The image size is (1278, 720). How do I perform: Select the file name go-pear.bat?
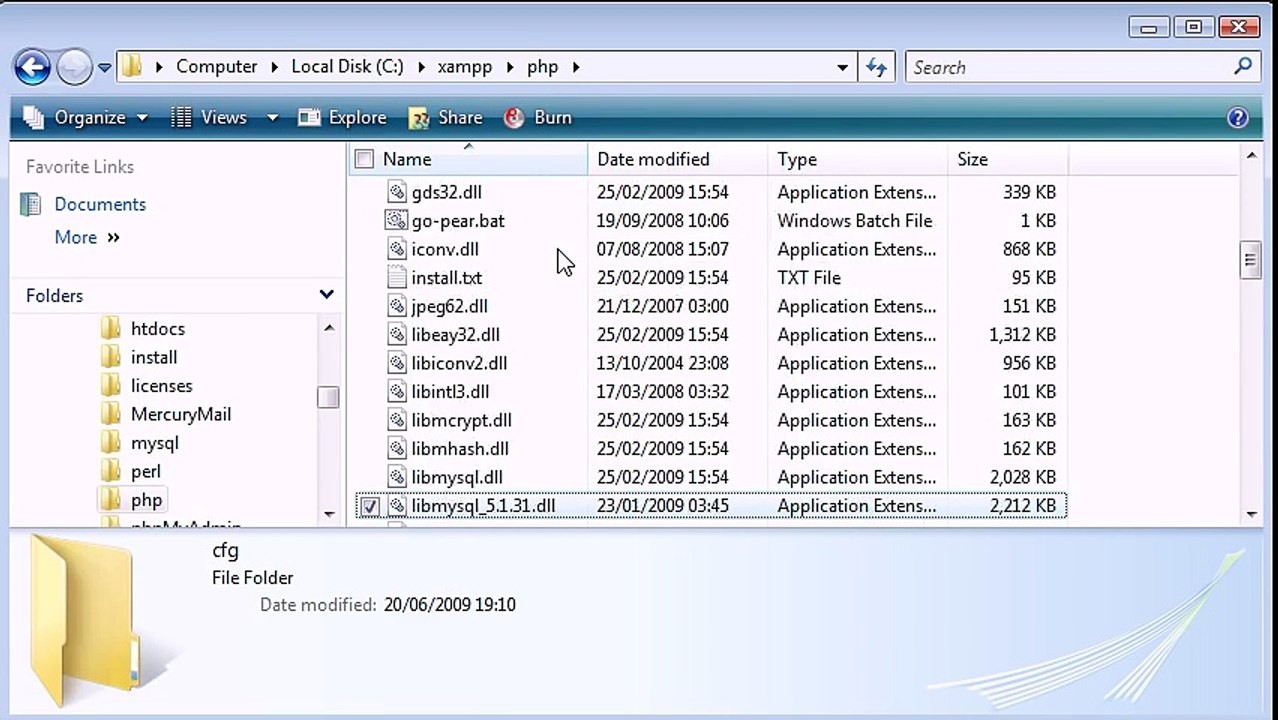pos(458,220)
